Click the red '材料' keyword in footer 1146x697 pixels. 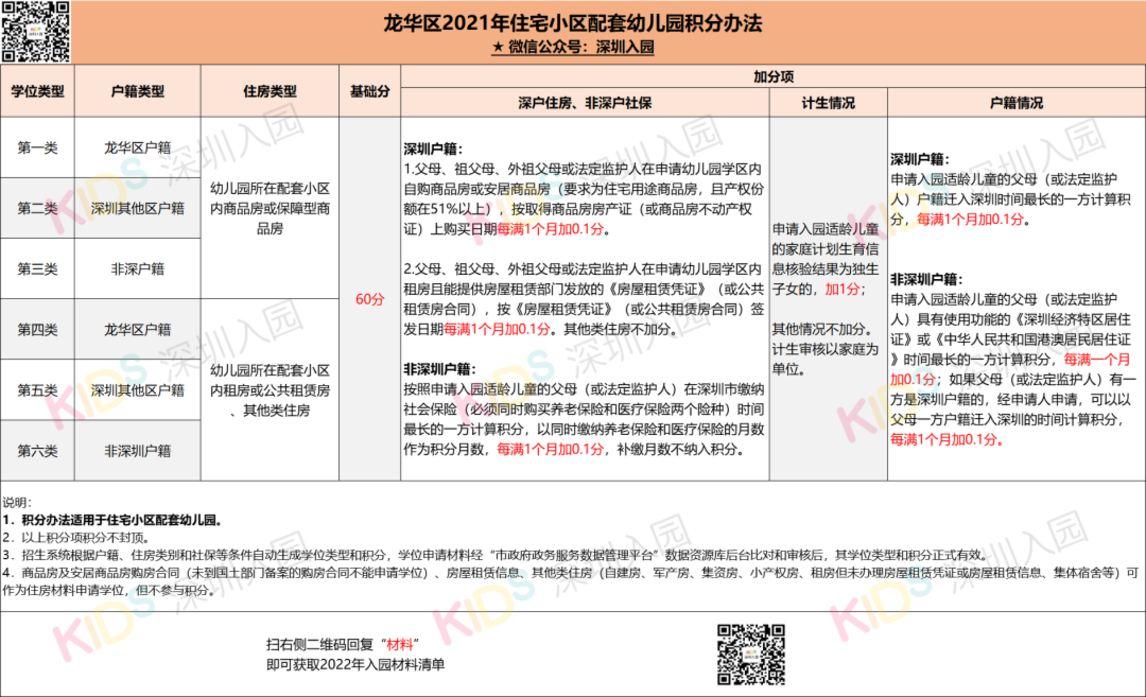tap(400, 644)
